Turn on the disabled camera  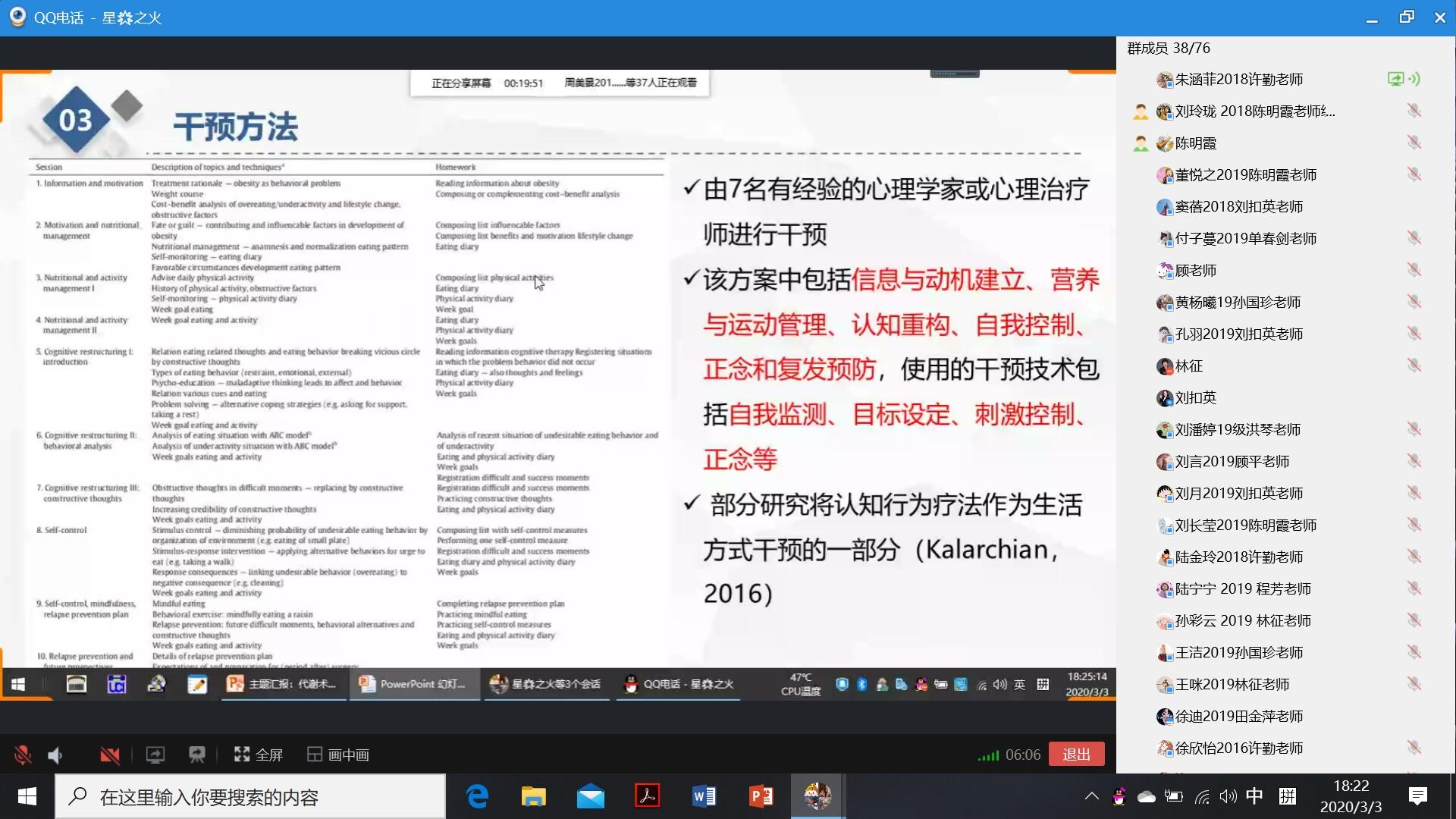tap(110, 755)
